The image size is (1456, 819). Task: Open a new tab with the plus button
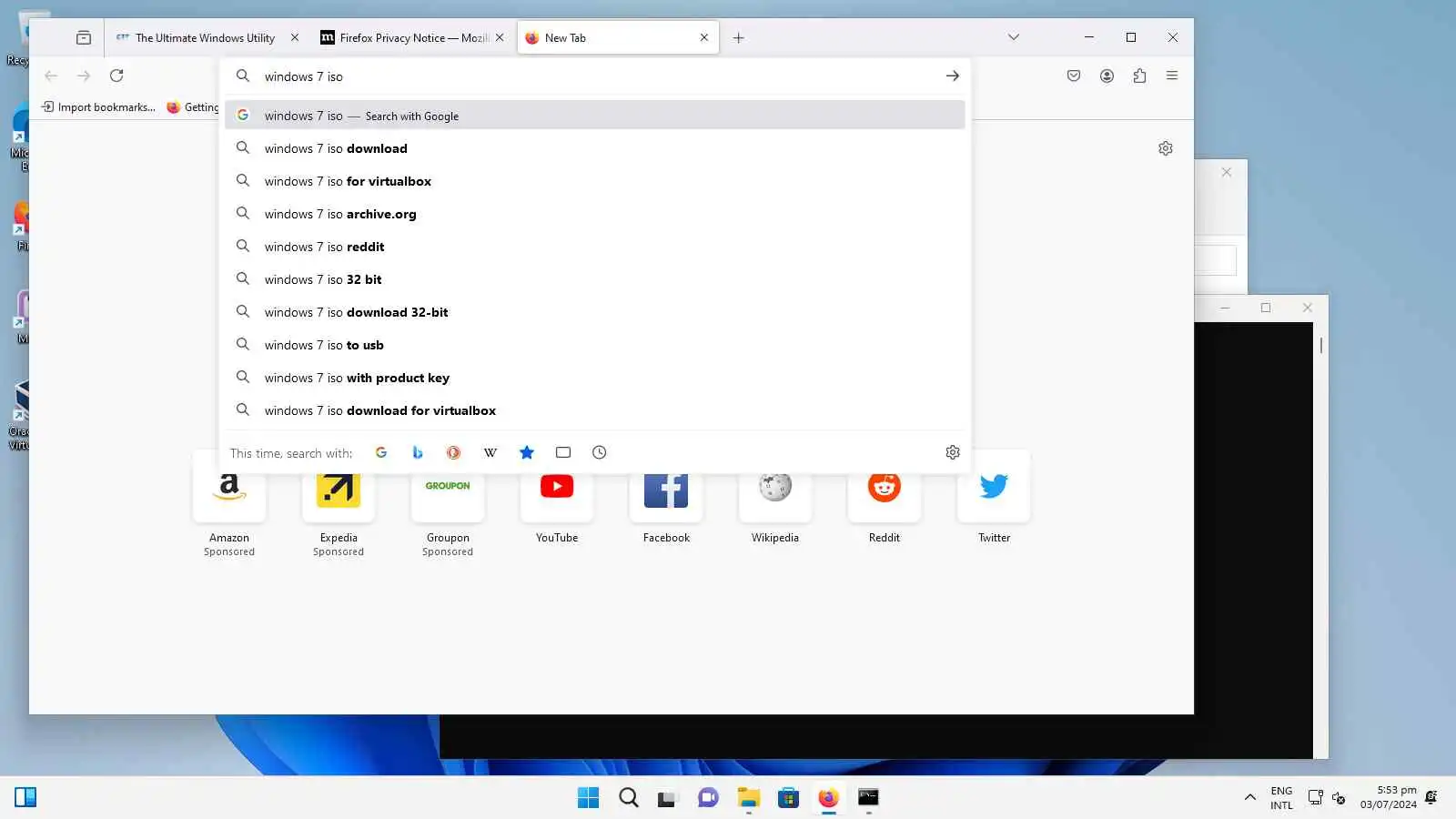click(x=739, y=37)
